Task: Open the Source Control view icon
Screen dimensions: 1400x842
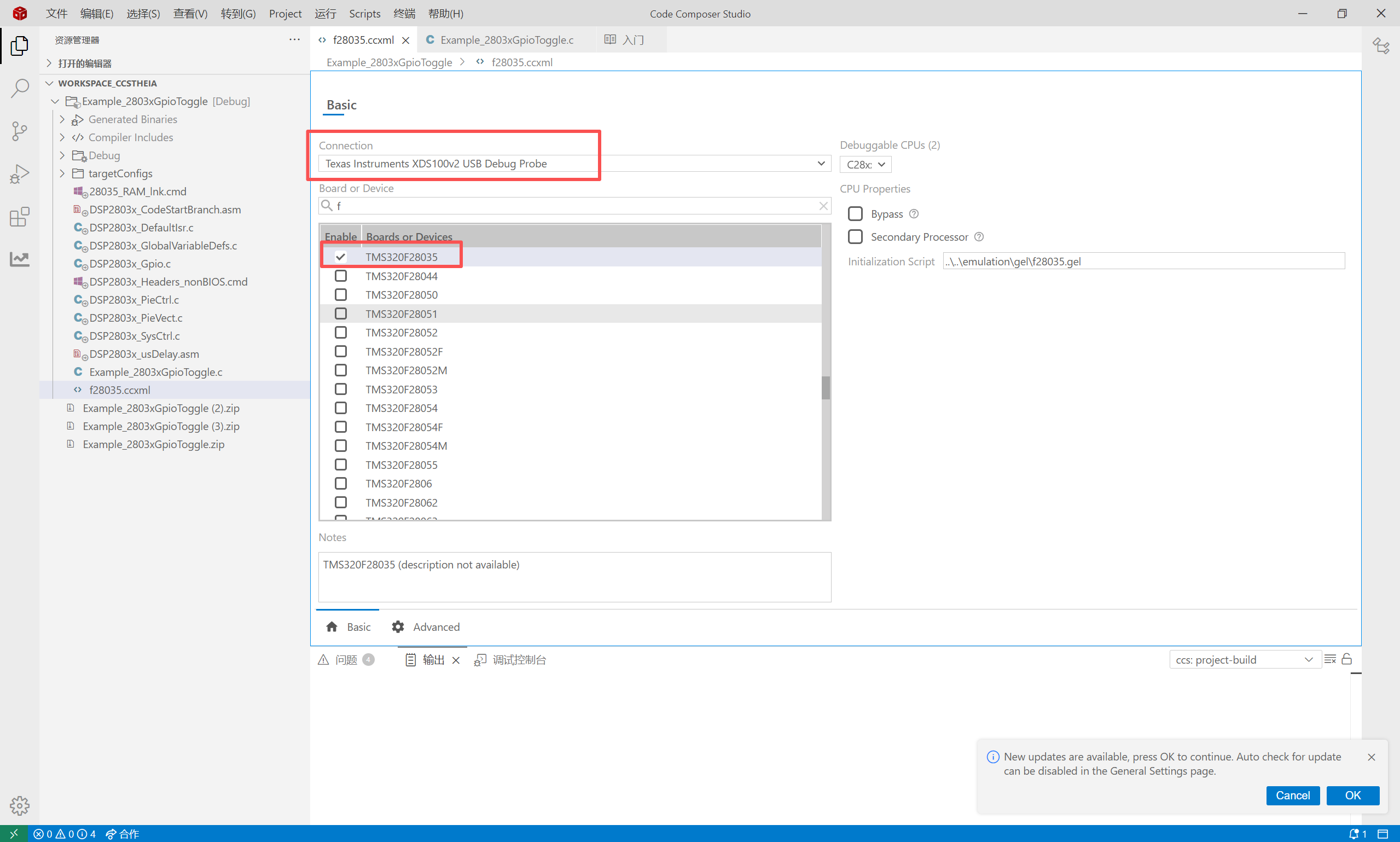Action: [x=20, y=131]
